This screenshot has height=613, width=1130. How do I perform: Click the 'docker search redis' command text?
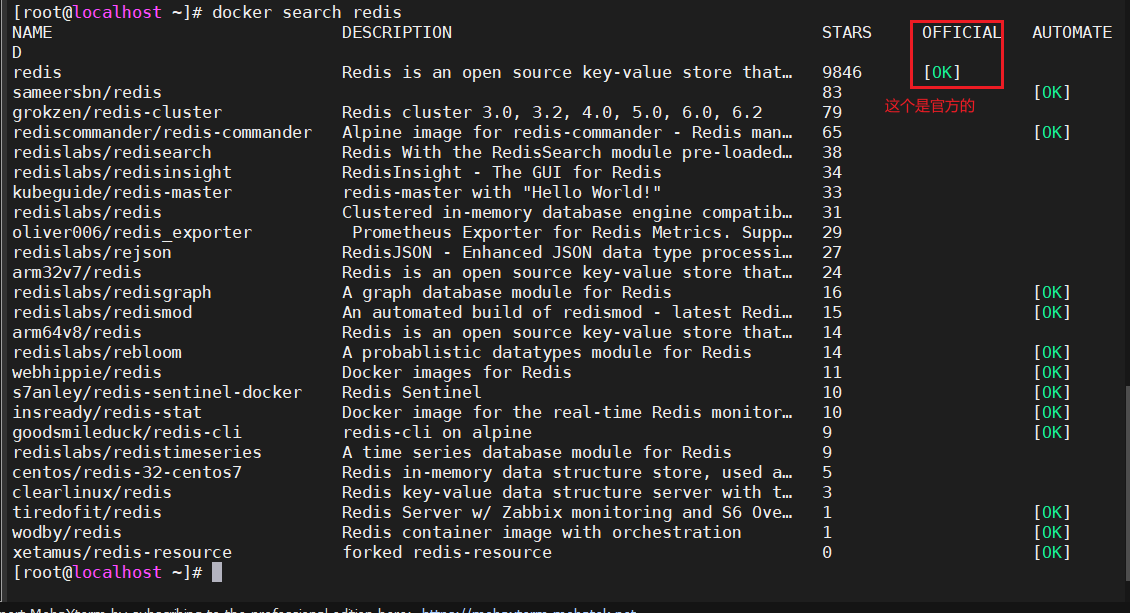[307, 12]
